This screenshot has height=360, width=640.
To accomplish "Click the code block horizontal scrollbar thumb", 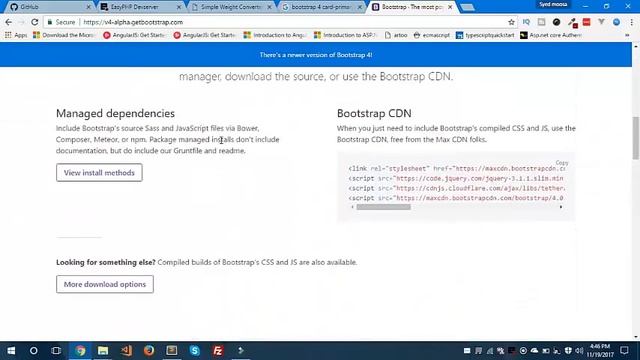I will pyautogui.click(x=383, y=207).
